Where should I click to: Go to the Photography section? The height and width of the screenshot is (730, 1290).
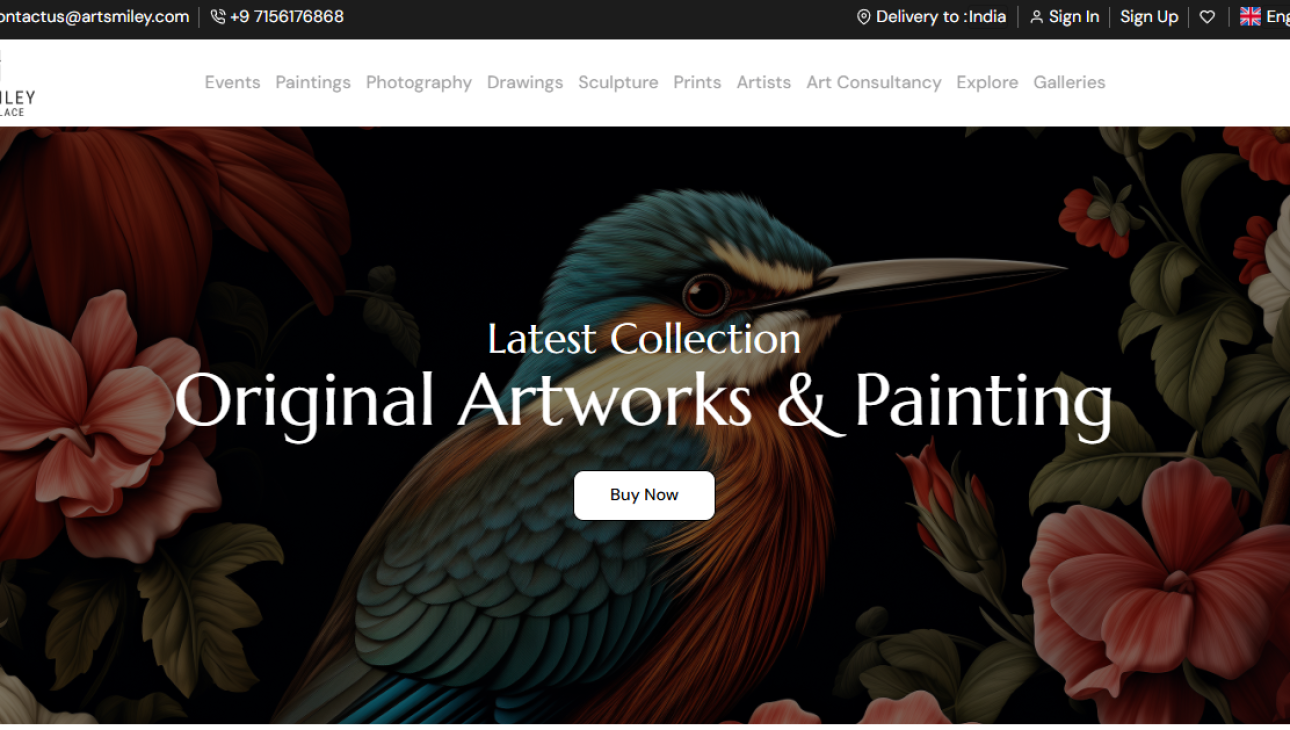click(419, 83)
